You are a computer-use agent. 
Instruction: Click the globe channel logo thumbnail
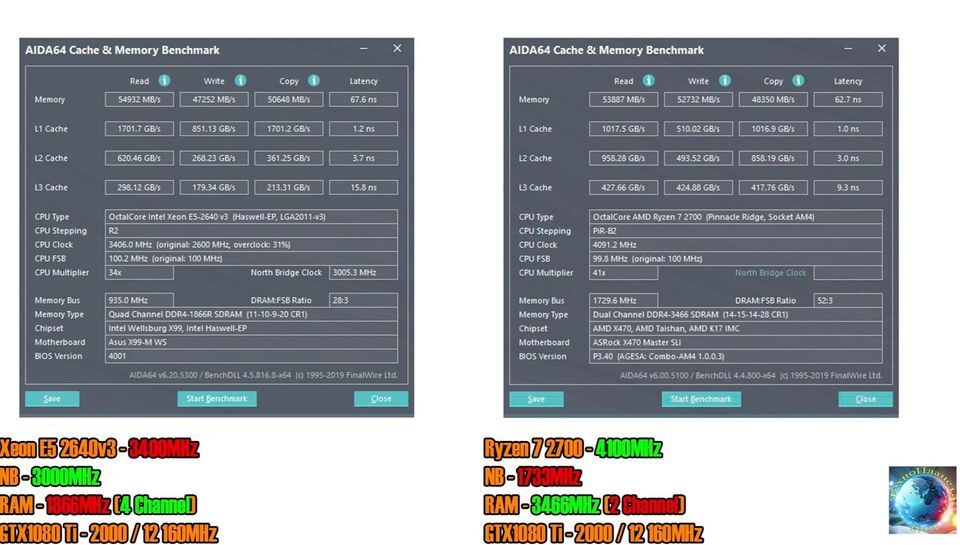point(921,500)
